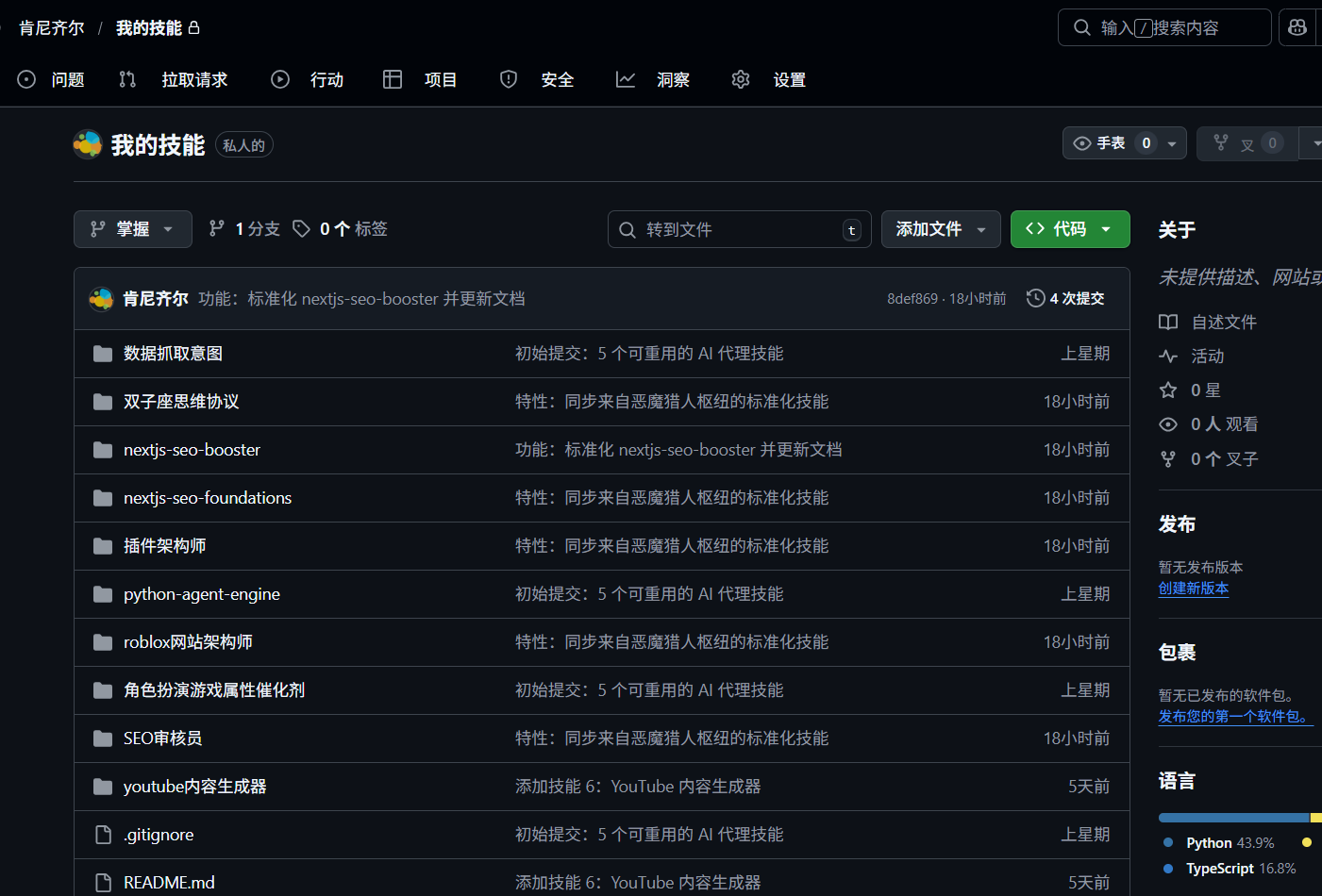Click the 安全 shield tab
The height and width of the screenshot is (896, 1322).
[537, 80]
